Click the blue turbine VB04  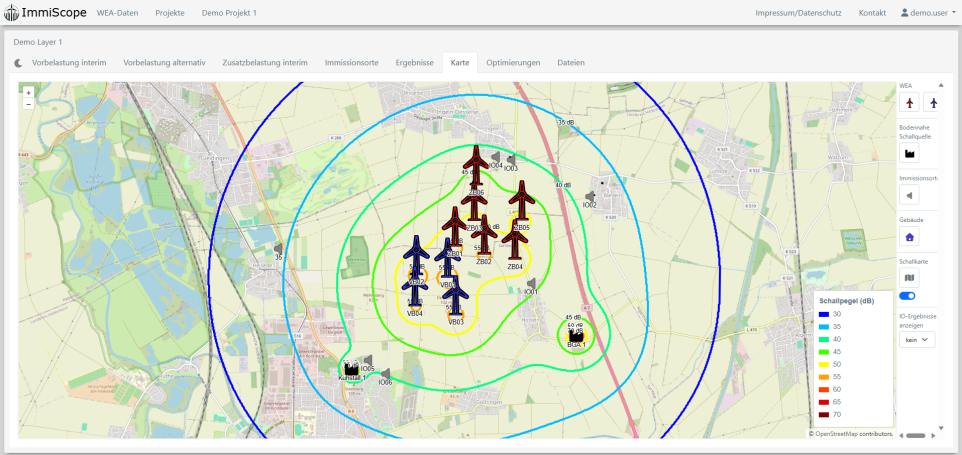tap(415, 287)
